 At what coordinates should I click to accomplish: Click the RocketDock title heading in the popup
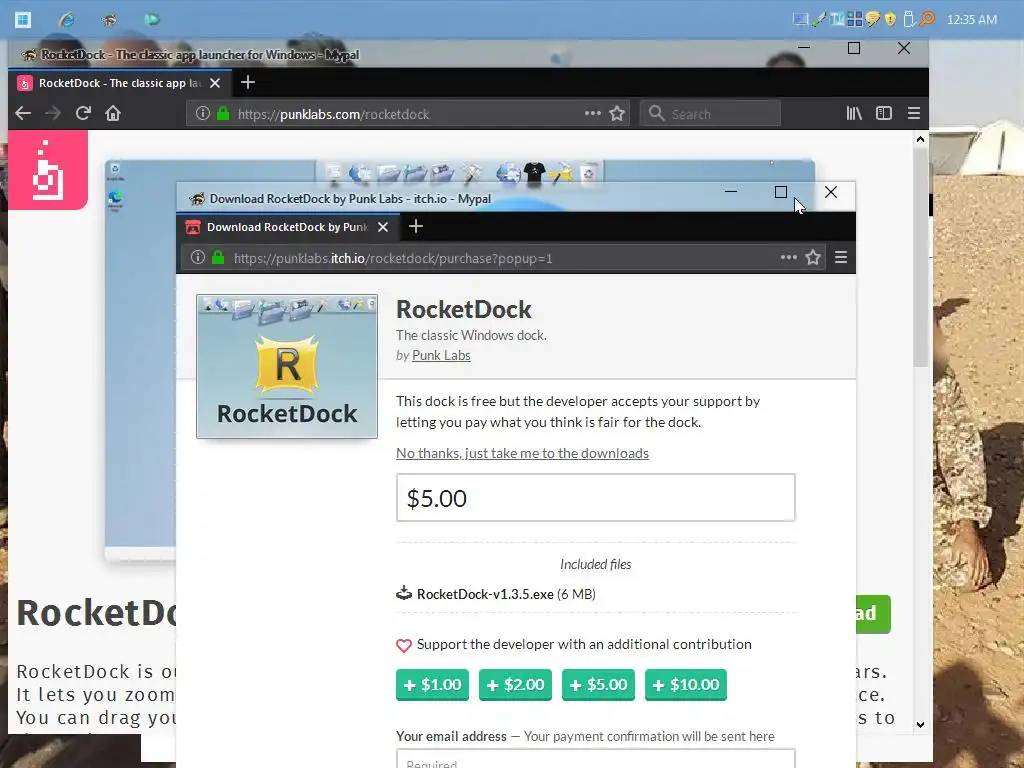(464, 309)
